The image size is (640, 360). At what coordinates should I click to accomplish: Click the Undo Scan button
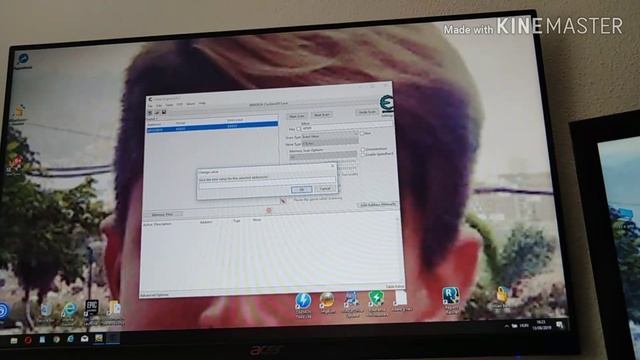click(367, 112)
